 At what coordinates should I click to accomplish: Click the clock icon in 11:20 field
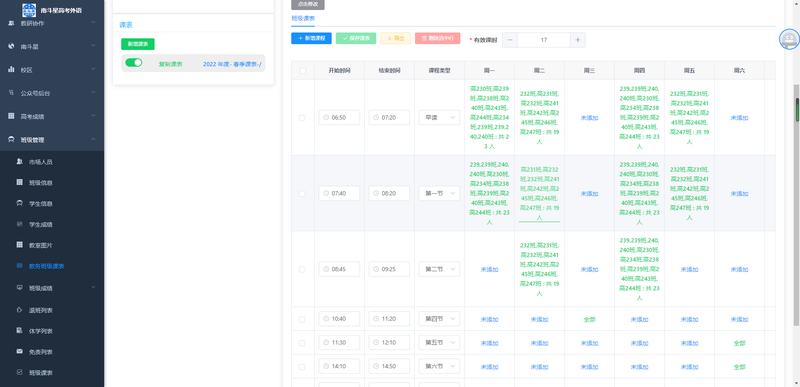click(x=376, y=319)
